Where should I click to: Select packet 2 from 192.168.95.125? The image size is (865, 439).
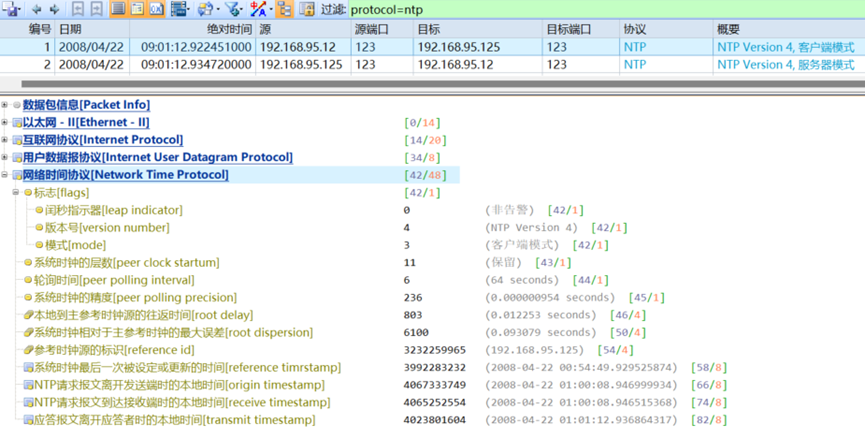pyautogui.click(x=300, y=64)
